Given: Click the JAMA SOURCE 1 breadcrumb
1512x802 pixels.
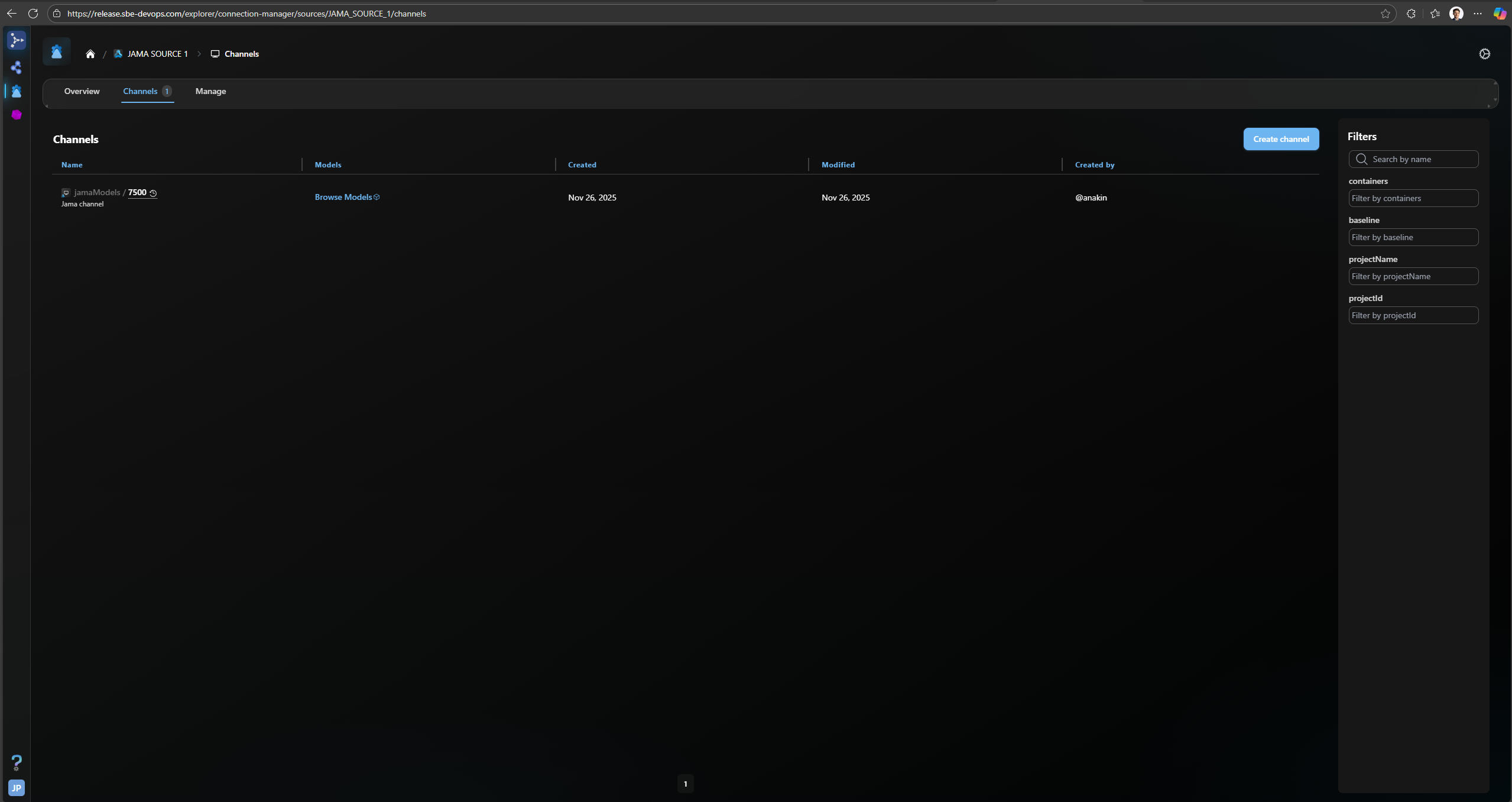Looking at the screenshot, I should [x=157, y=54].
